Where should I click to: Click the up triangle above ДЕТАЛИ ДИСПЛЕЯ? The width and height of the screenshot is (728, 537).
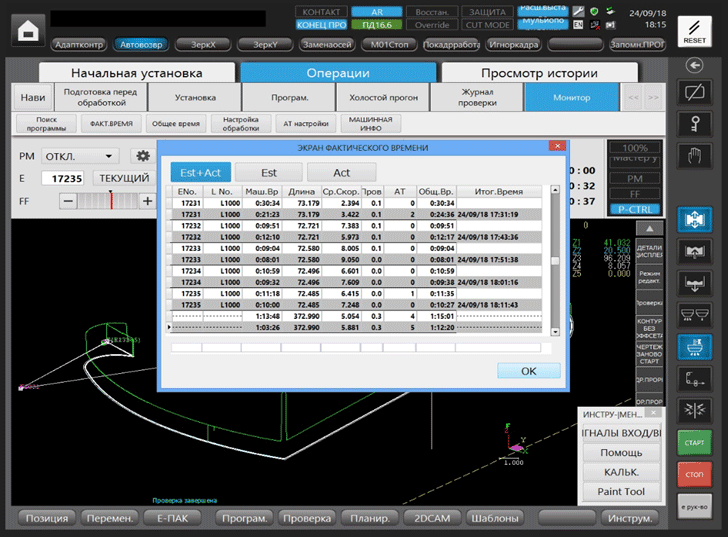pyautogui.click(x=649, y=228)
